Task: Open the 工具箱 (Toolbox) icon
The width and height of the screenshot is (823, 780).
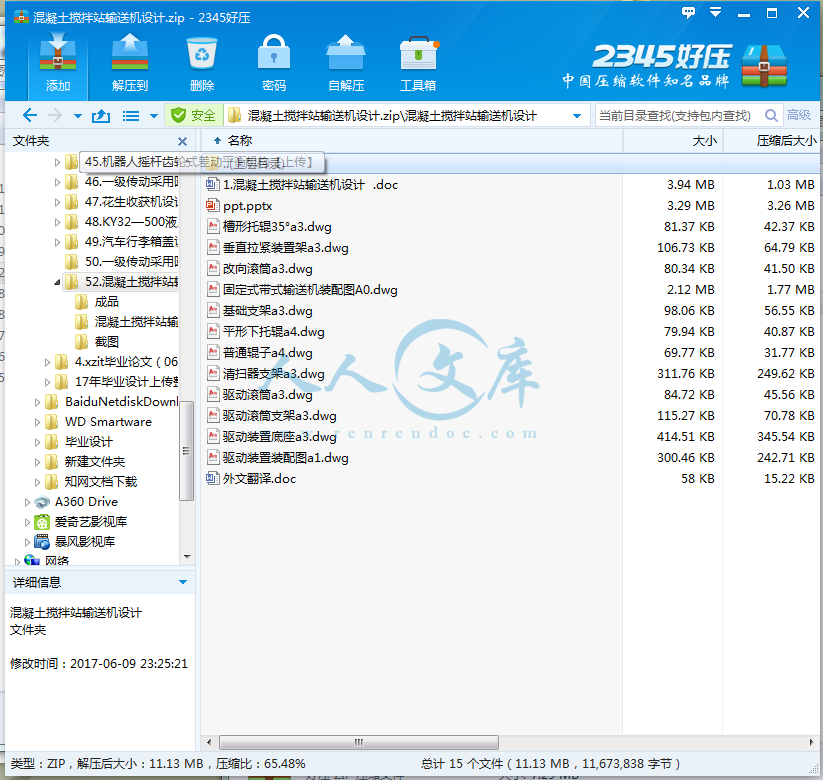Action: point(418,63)
